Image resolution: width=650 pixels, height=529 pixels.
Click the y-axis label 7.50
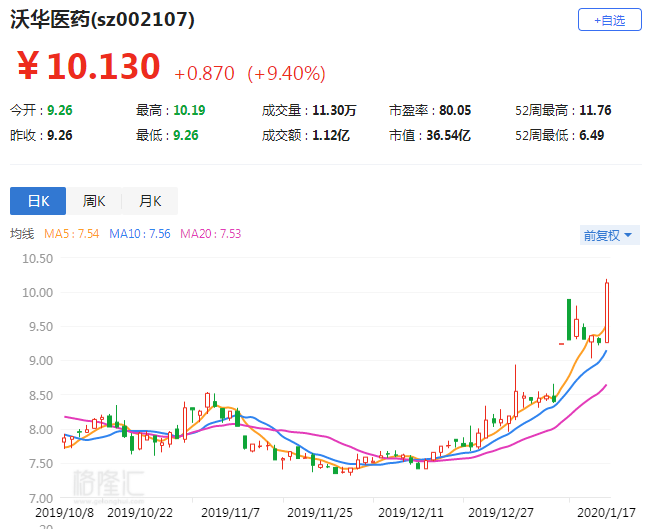click(41, 463)
